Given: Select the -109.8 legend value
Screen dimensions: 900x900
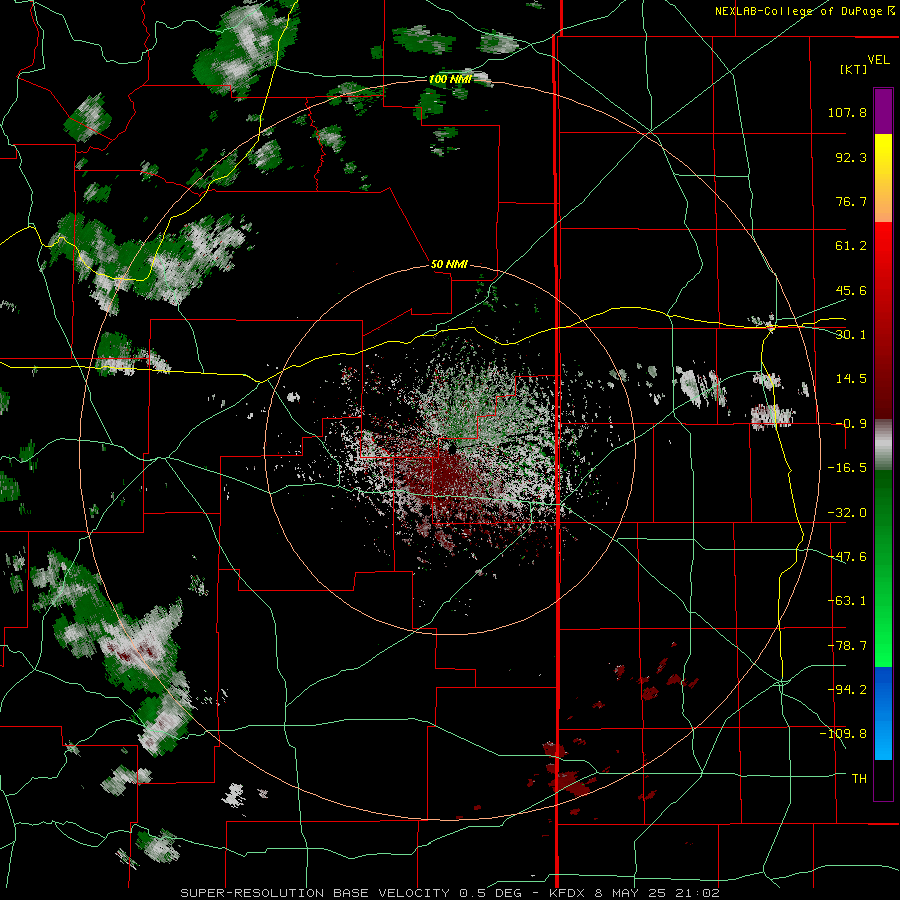Looking at the screenshot, I should click(843, 734).
